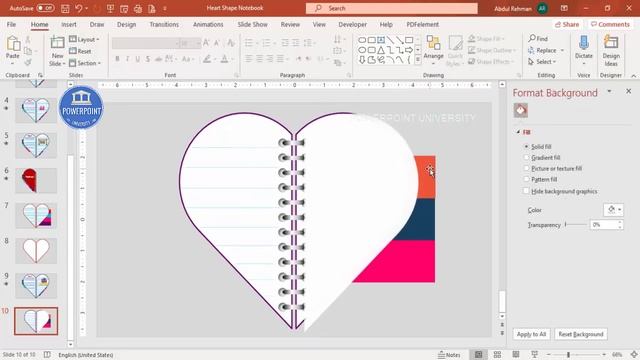Select Pattern fill radio option
The image size is (640, 360).
(x=527, y=179)
